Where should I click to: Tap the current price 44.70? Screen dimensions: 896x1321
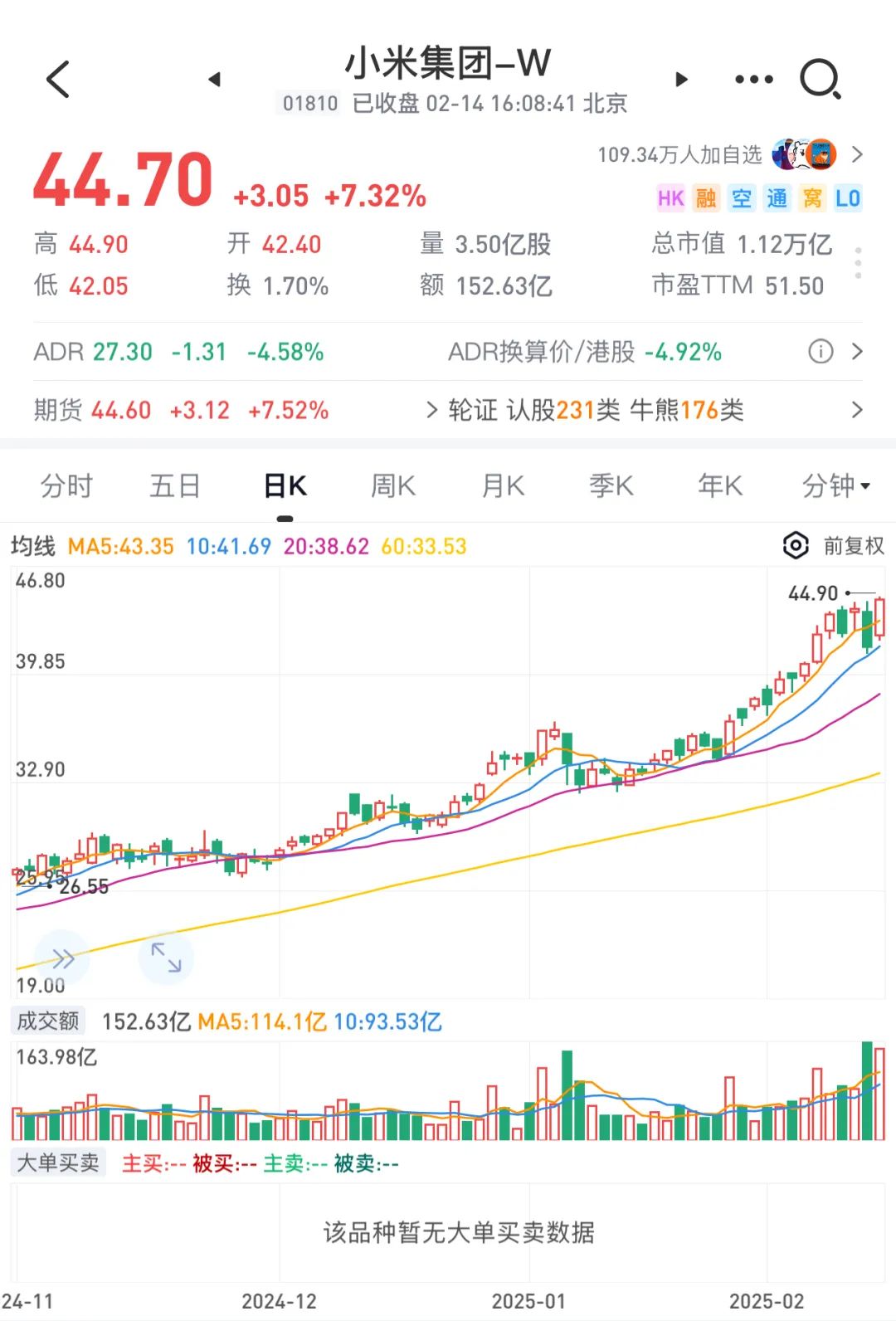(x=123, y=180)
